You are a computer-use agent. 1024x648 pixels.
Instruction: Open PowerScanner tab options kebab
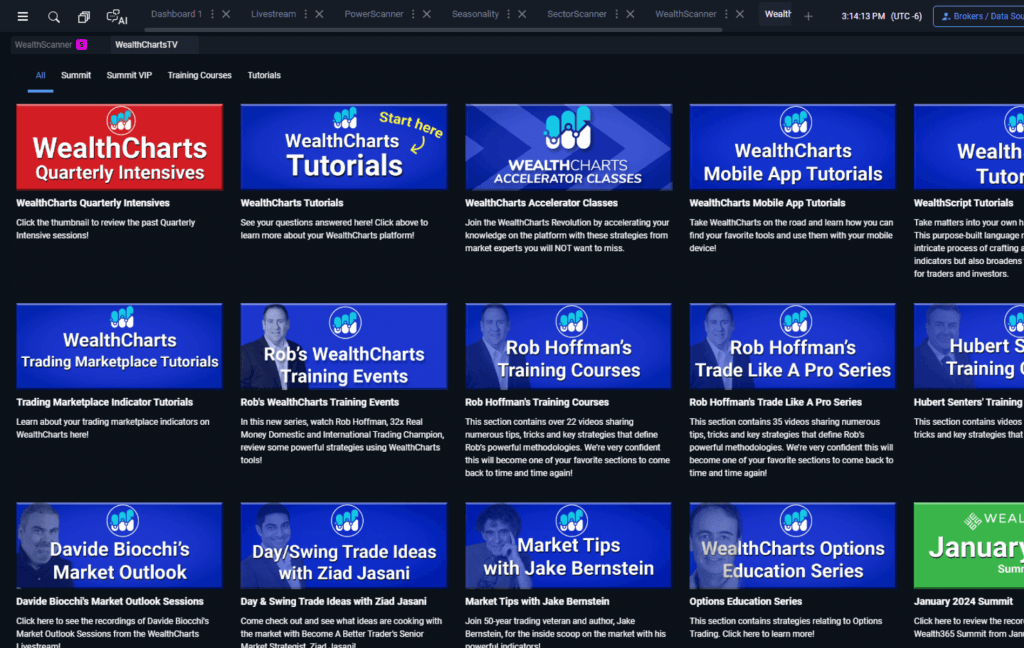[413, 14]
